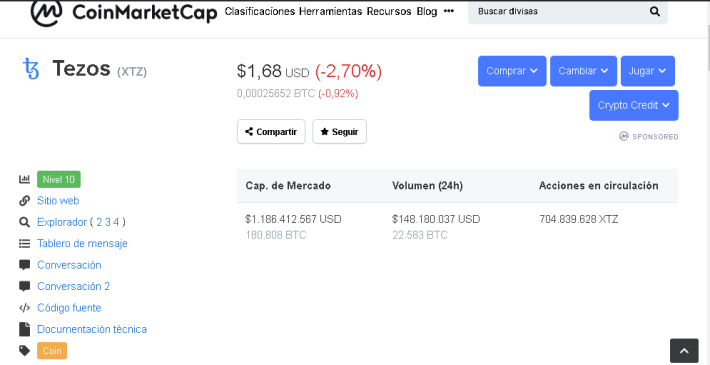Click the scroll-to-top arrow button

684,351
